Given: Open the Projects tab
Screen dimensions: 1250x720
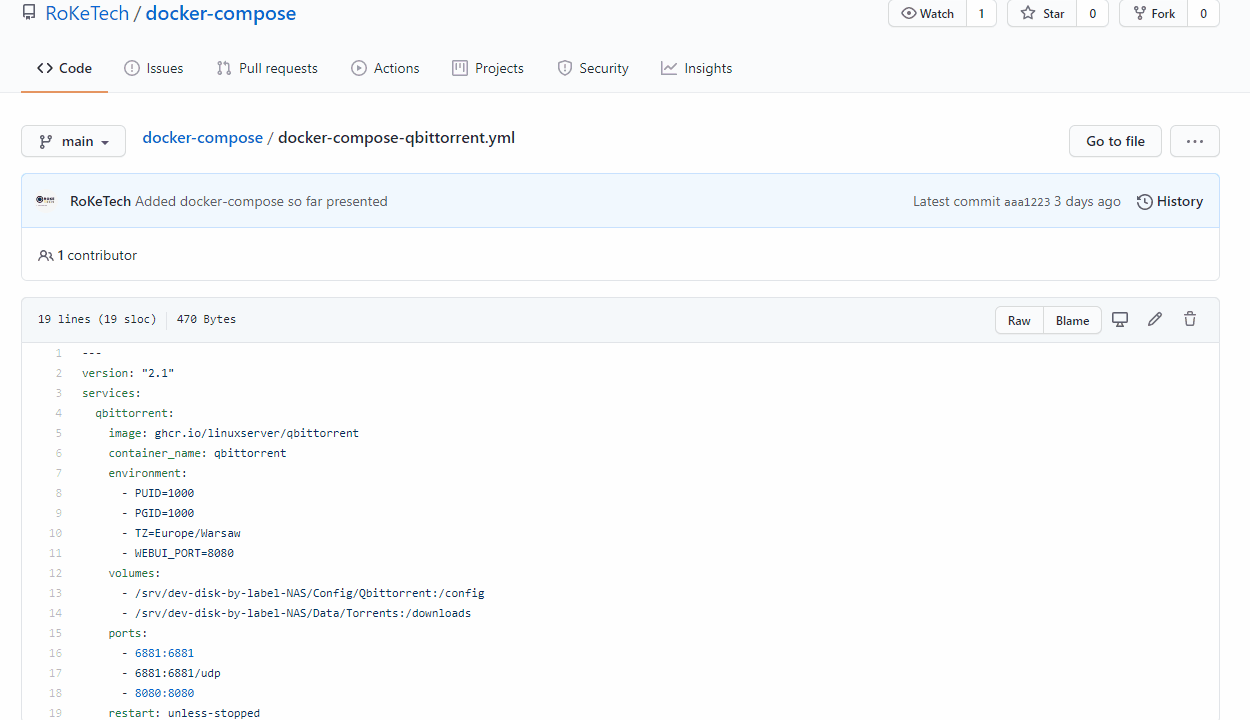Looking at the screenshot, I should pos(488,68).
